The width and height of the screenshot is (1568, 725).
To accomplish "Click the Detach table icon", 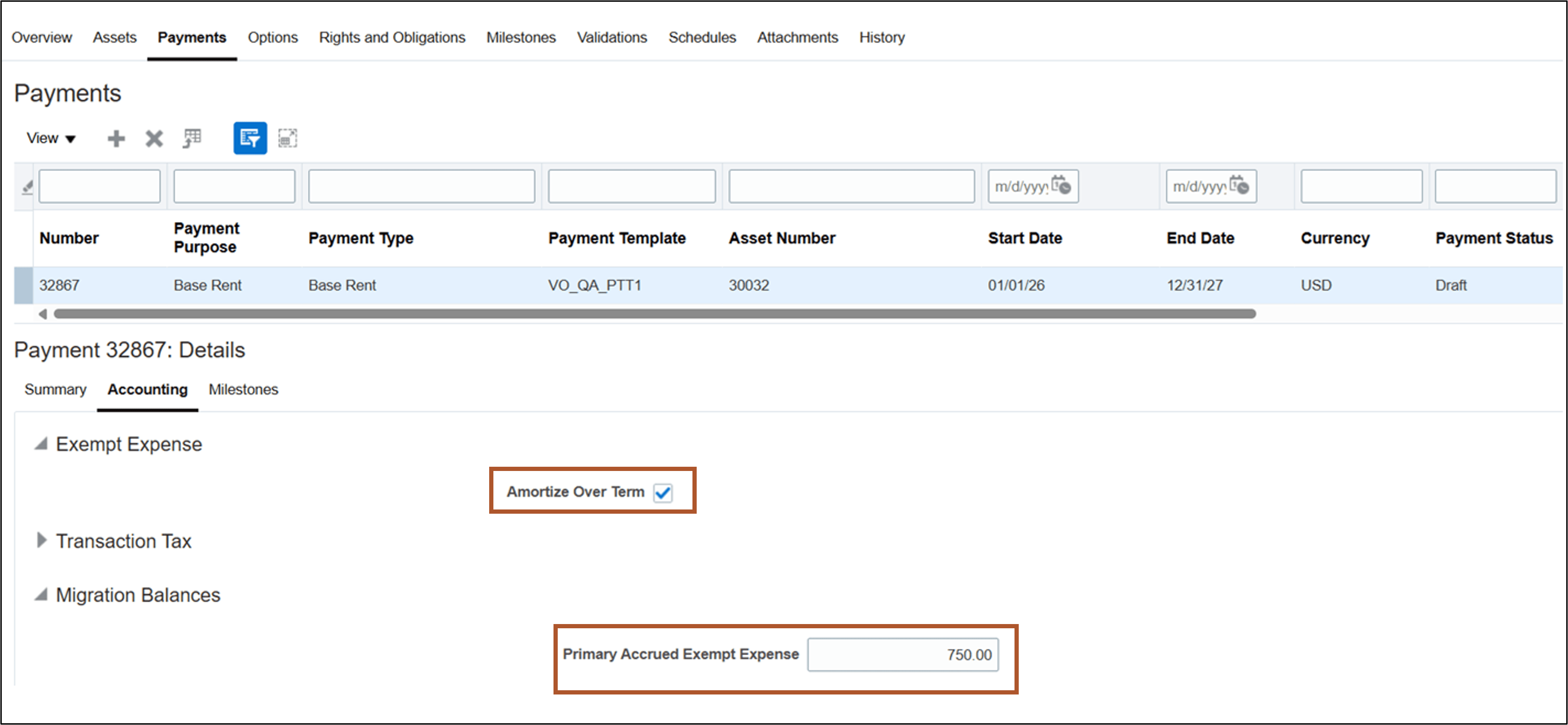I will (x=288, y=138).
